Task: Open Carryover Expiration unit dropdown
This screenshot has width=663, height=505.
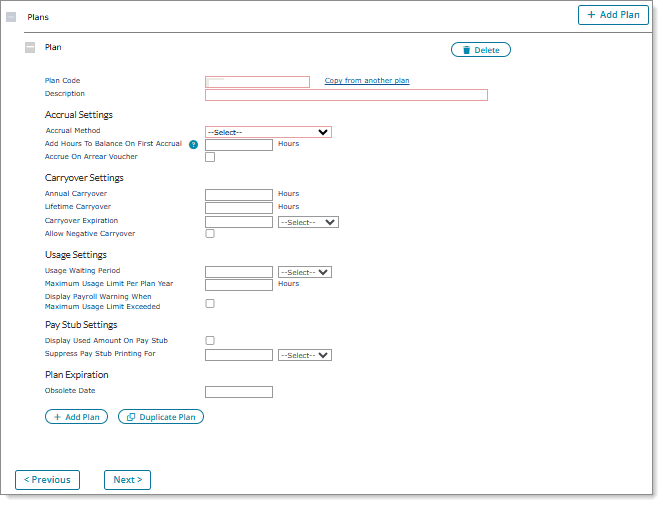Action: click(308, 222)
